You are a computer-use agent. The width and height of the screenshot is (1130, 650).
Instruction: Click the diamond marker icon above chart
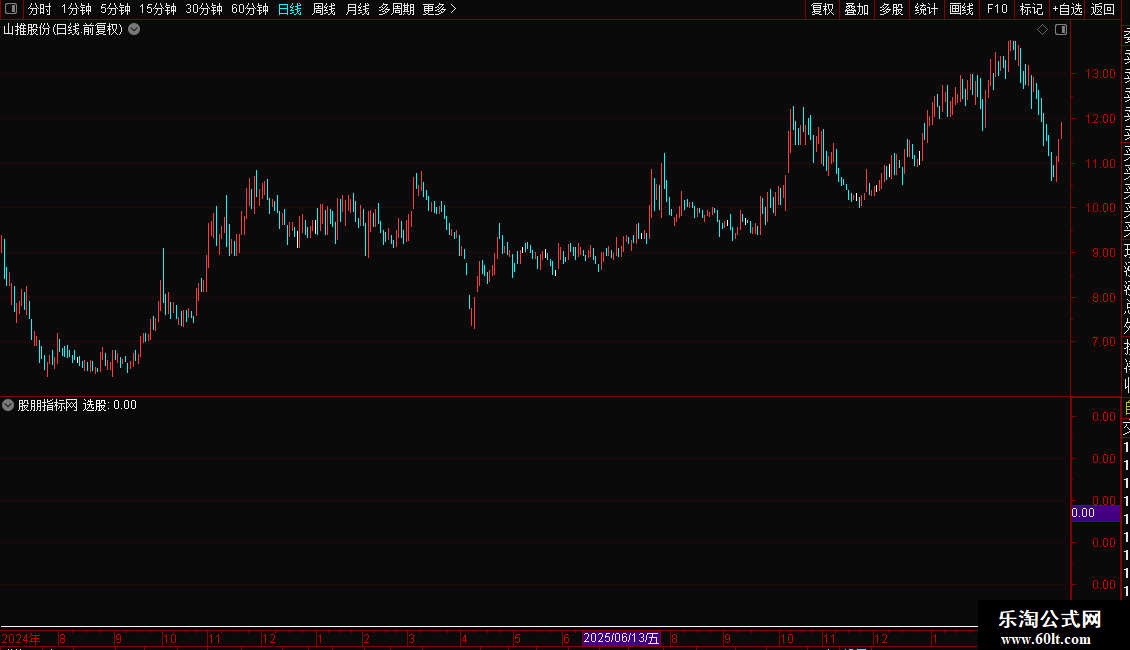[1042, 30]
